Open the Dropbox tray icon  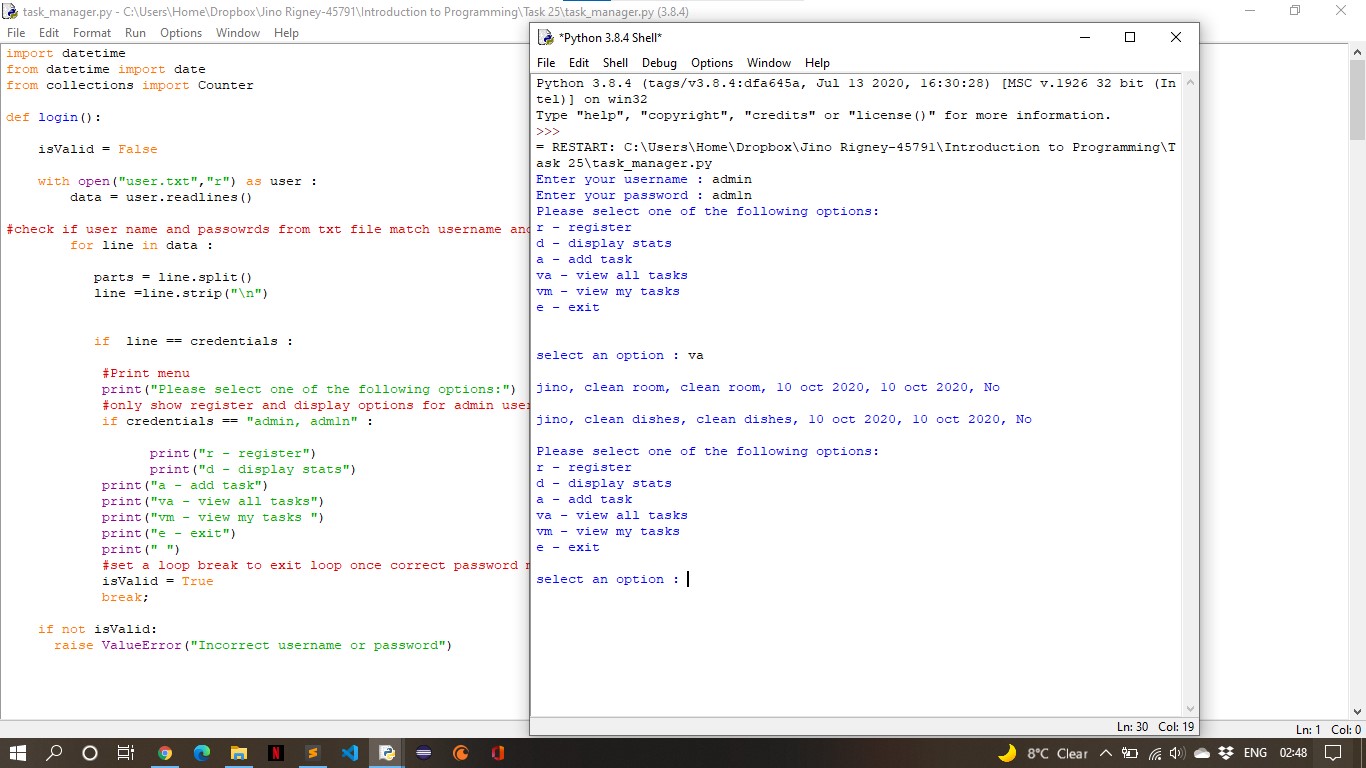click(1226, 753)
